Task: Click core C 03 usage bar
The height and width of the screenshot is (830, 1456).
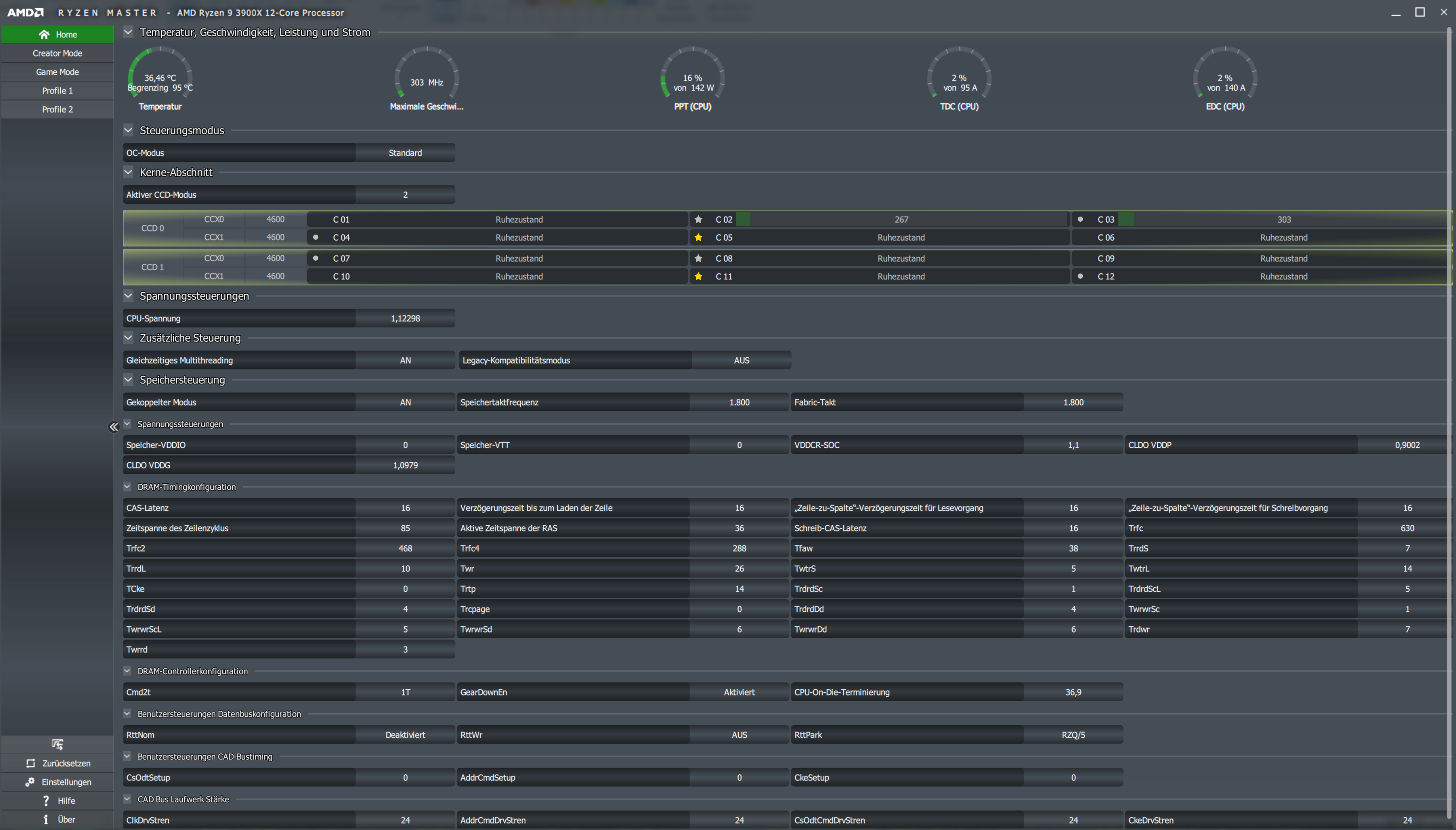Action: click(x=1284, y=220)
